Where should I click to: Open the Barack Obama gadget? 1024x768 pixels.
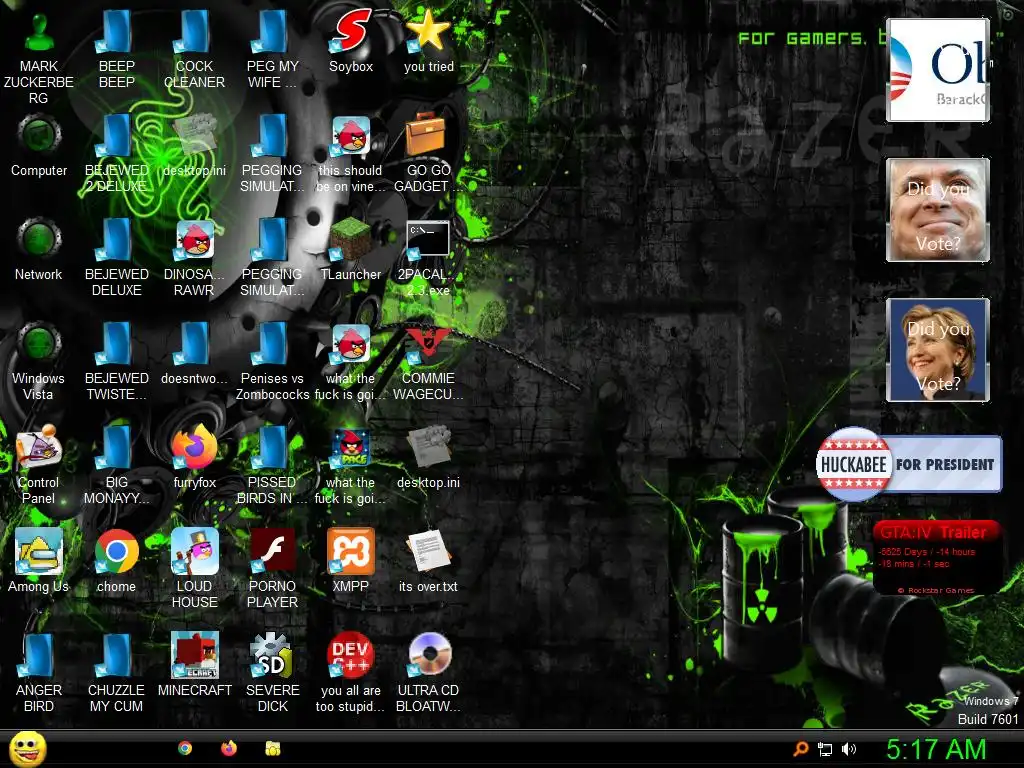click(938, 70)
